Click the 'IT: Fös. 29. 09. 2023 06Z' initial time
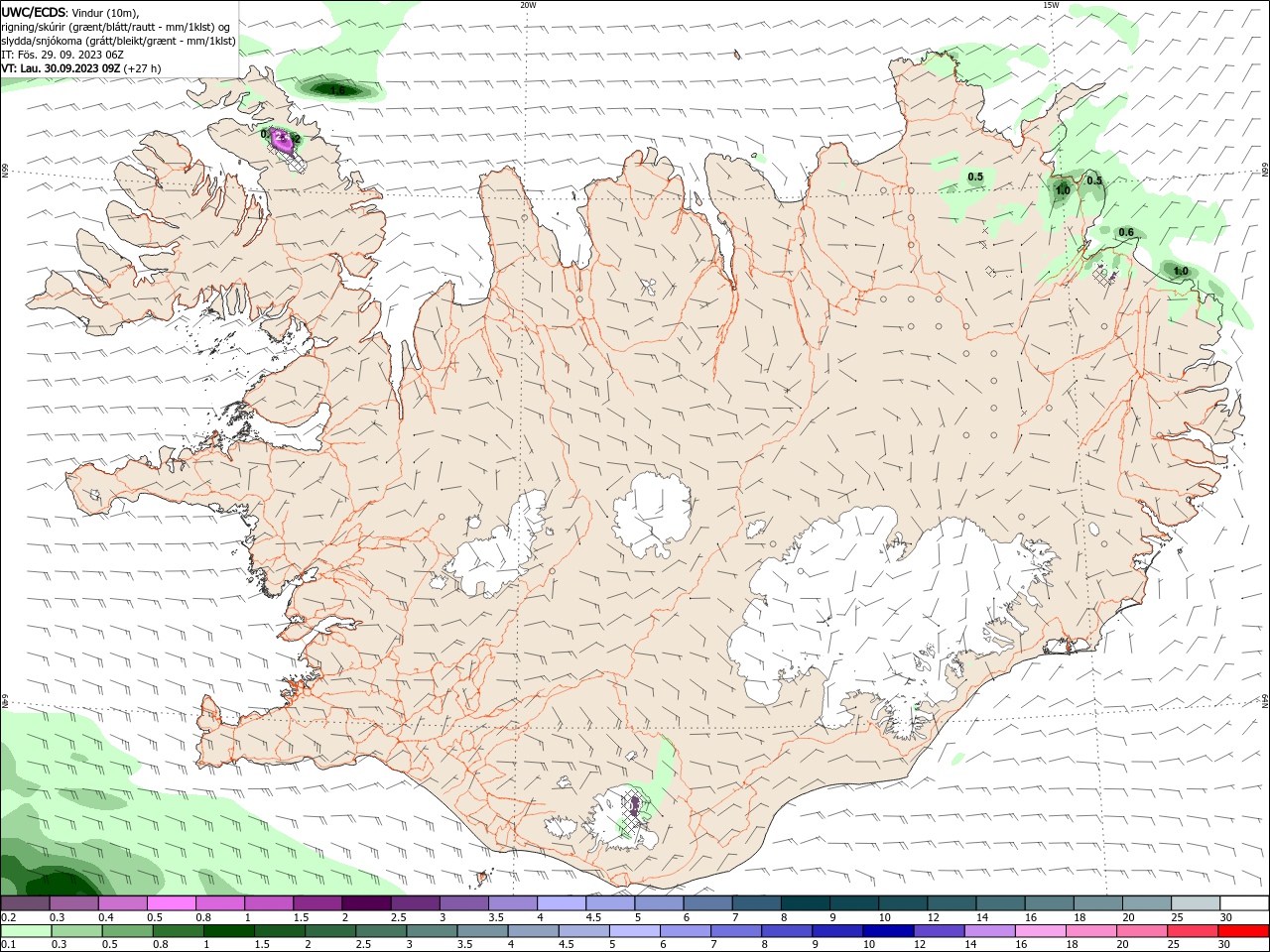 pyautogui.click(x=62, y=55)
